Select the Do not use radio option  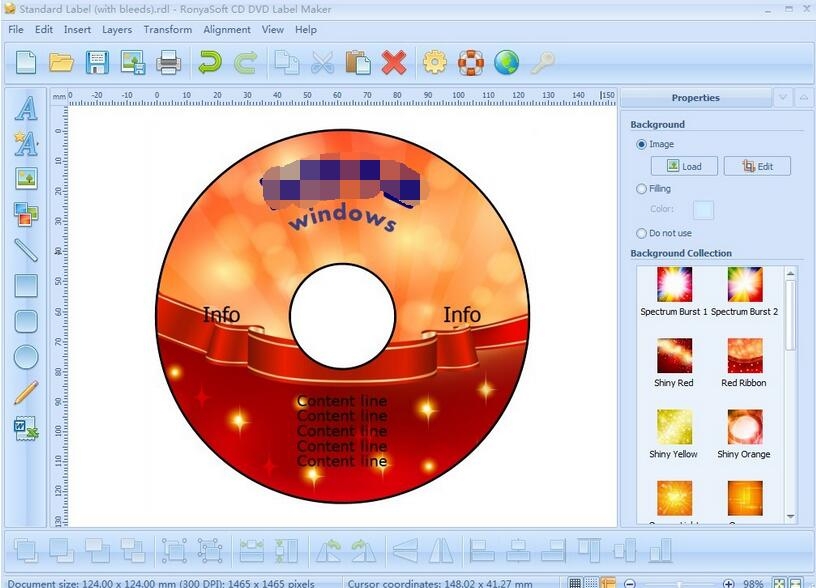(641, 233)
